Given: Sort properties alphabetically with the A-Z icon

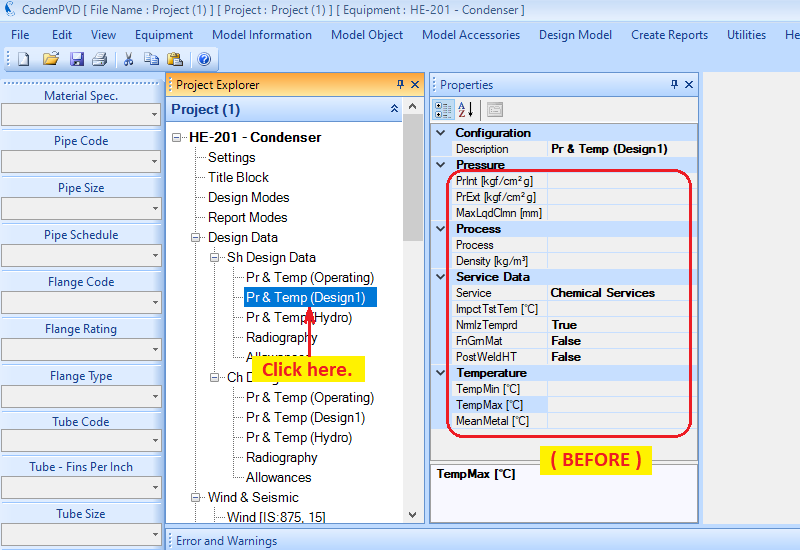Looking at the screenshot, I should coord(466,109).
